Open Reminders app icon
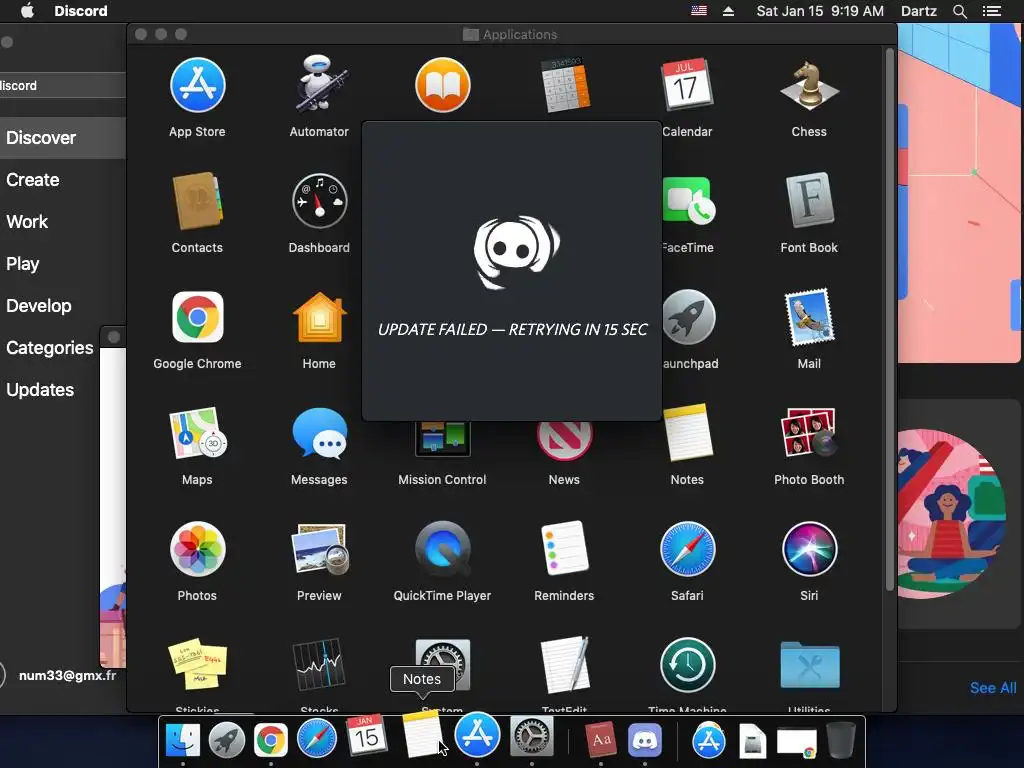1024x768 pixels. (565, 548)
